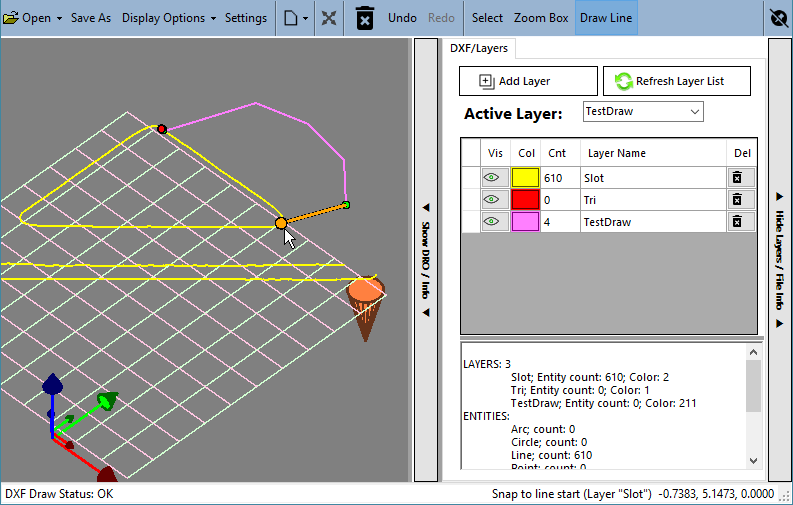This screenshot has height=505, width=793.
Task: Activate the Zoom Box tool
Action: [x=541, y=18]
